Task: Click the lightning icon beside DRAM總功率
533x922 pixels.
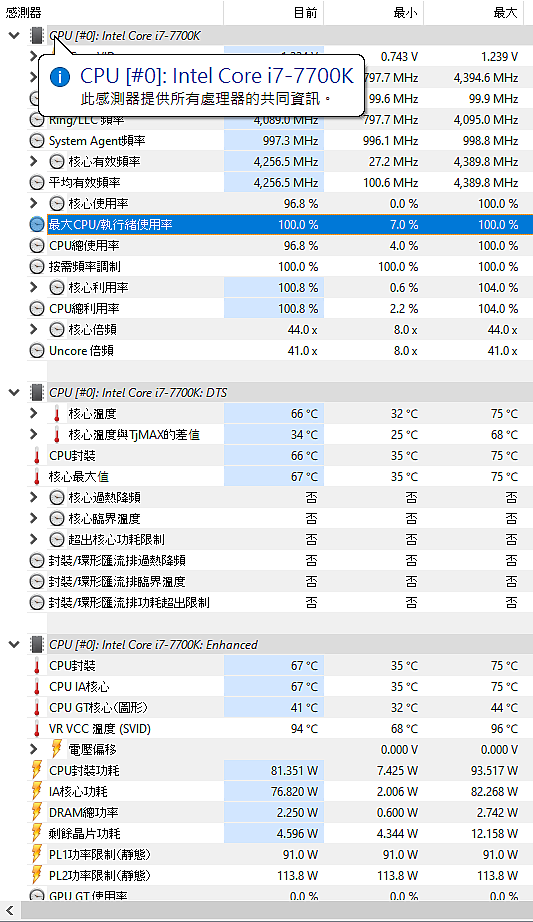Action: coord(36,813)
